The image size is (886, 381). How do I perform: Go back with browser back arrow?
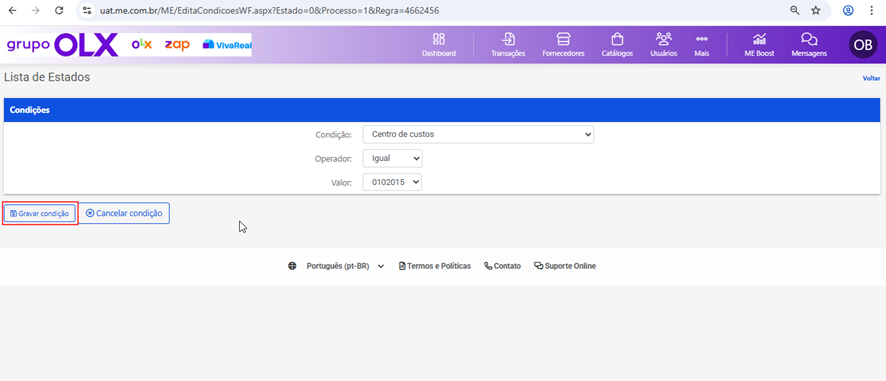tap(12, 10)
